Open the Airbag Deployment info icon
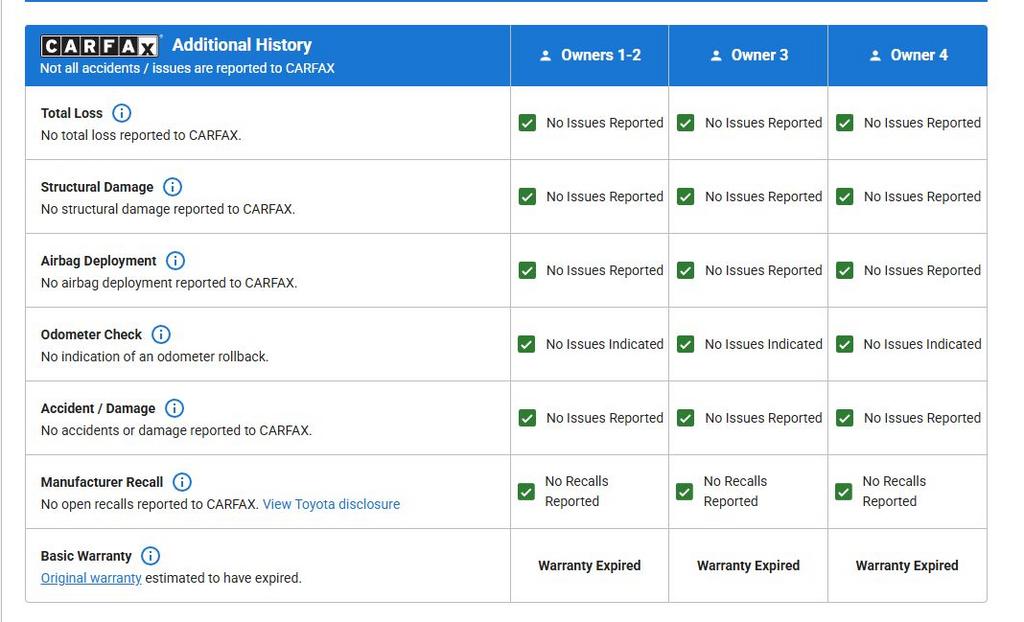Screen dimensions: 1024x622 (175, 261)
